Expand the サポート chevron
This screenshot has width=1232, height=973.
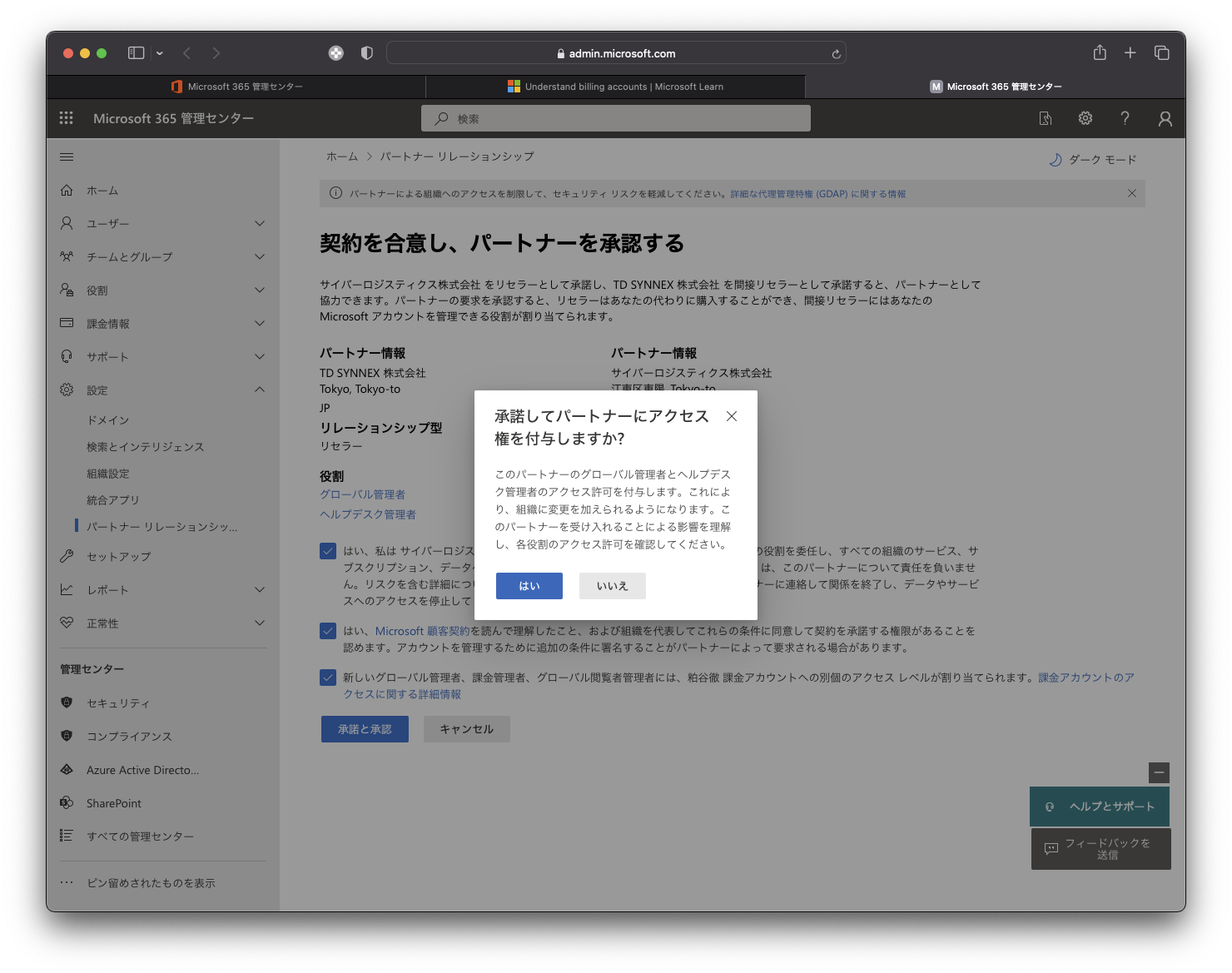point(260,356)
